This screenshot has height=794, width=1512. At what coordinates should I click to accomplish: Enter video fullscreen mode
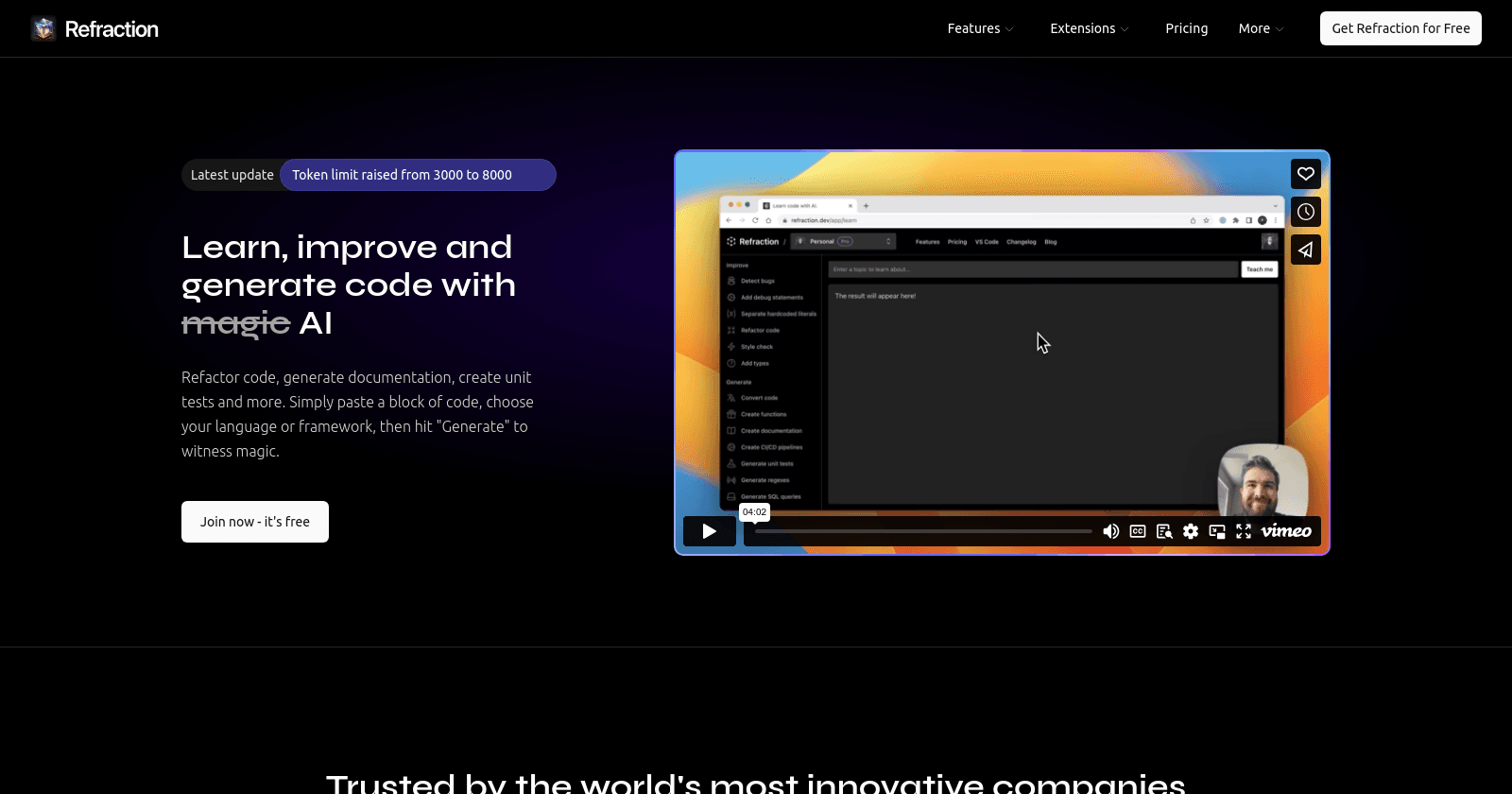(x=1244, y=531)
